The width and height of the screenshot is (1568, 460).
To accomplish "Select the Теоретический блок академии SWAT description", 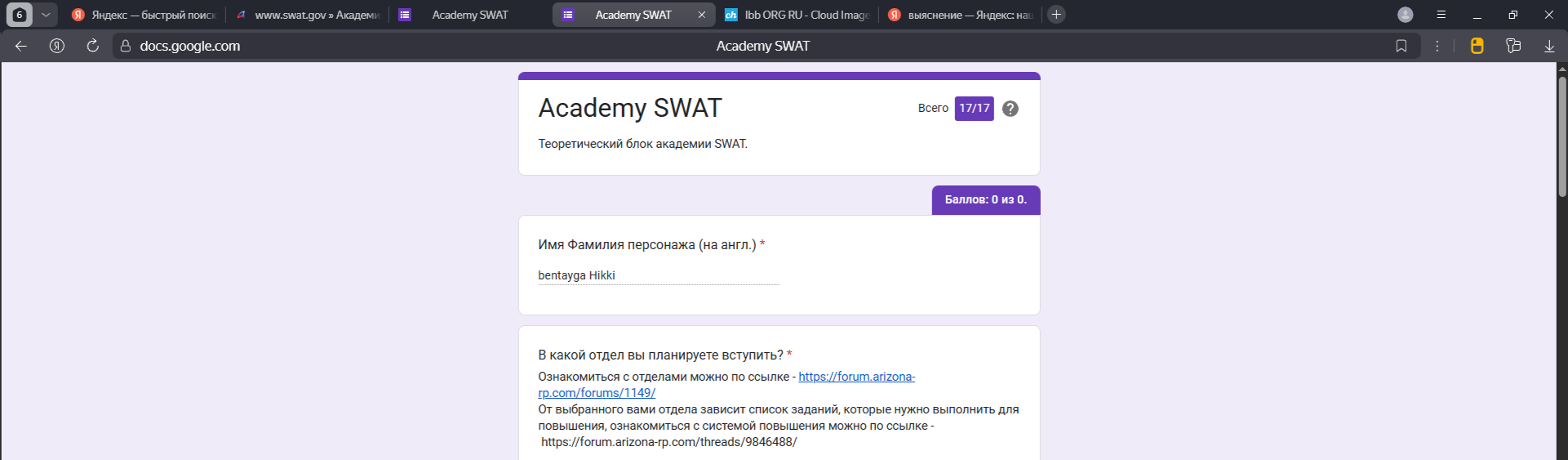I will (642, 144).
